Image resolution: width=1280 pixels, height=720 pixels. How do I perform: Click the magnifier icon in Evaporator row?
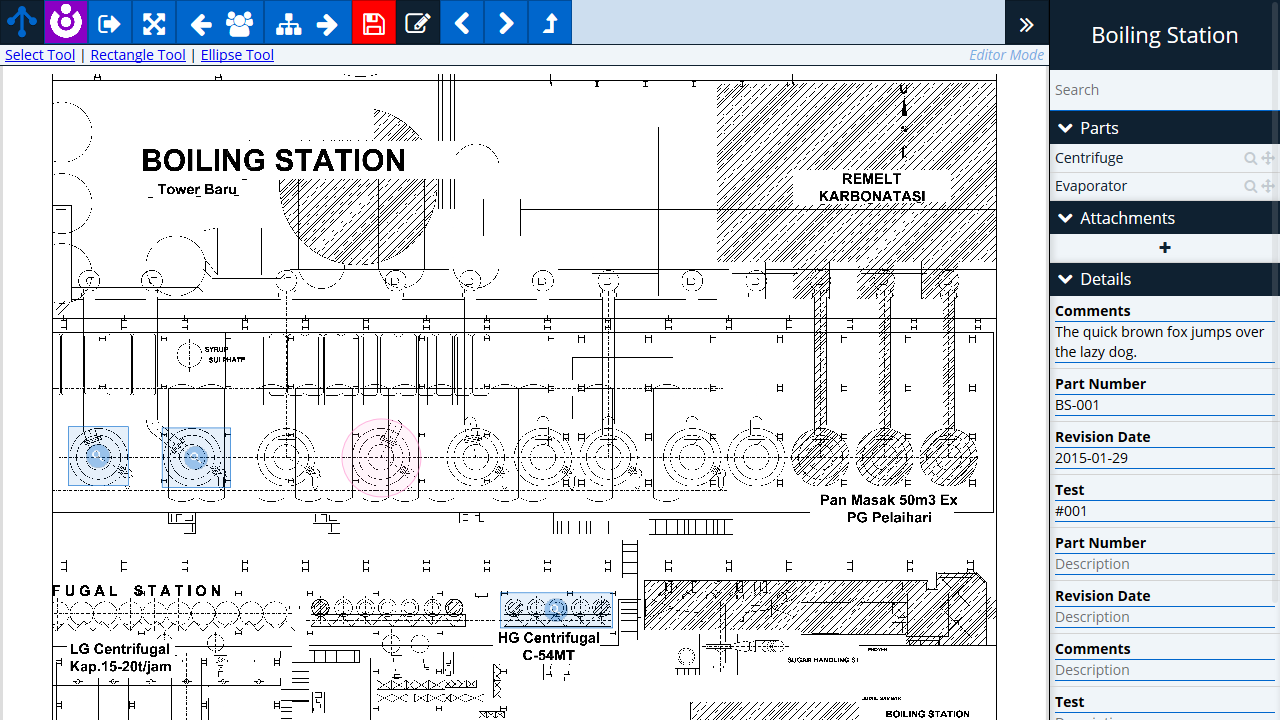(x=1250, y=186)
